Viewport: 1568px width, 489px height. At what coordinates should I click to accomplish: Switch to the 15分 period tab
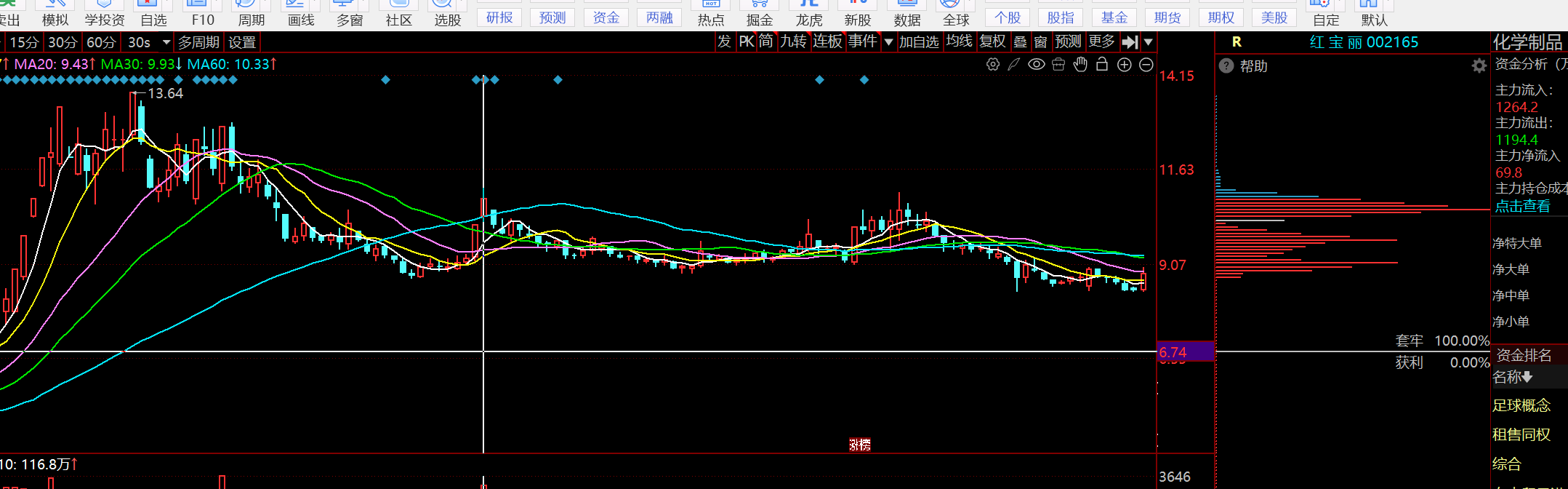[x=24, y=43]
